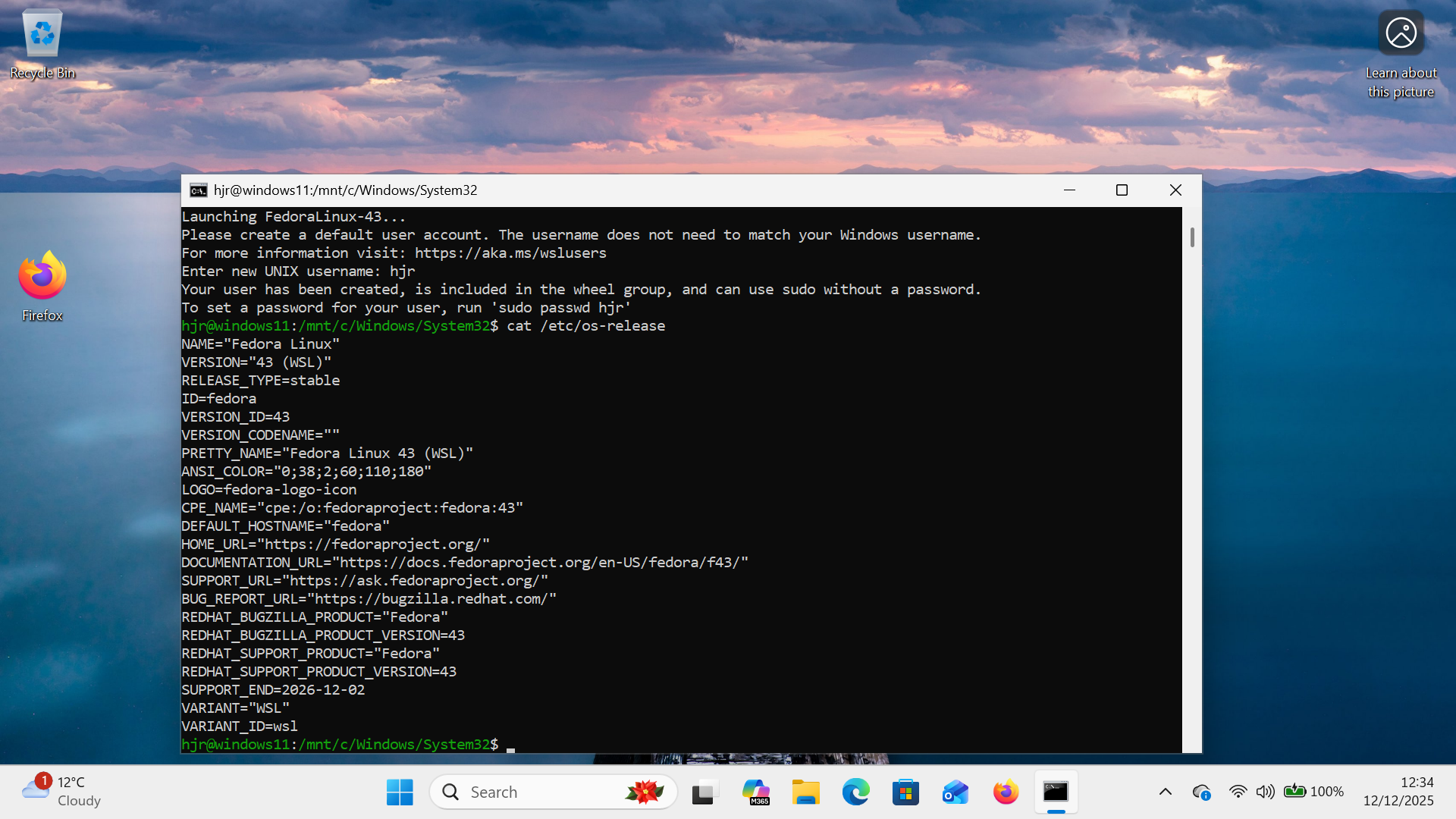
Task: Click the console window title bar icon
Action: click(x=199, y=190)
